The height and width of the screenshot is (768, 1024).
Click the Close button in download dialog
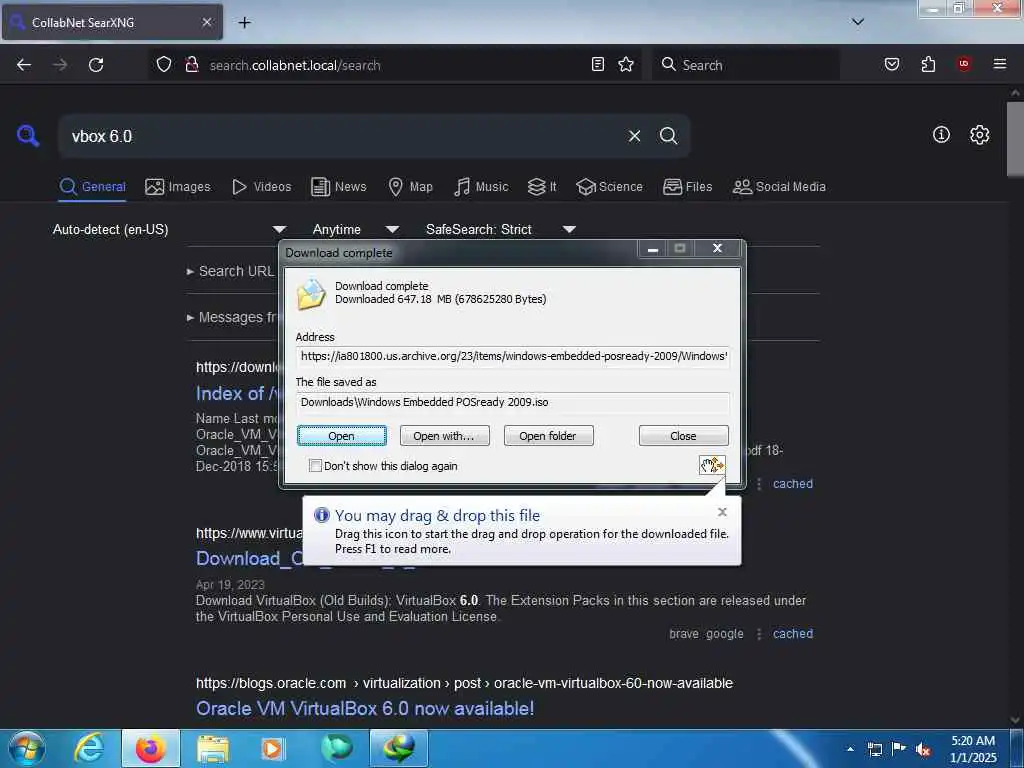(x=683, y=436)
